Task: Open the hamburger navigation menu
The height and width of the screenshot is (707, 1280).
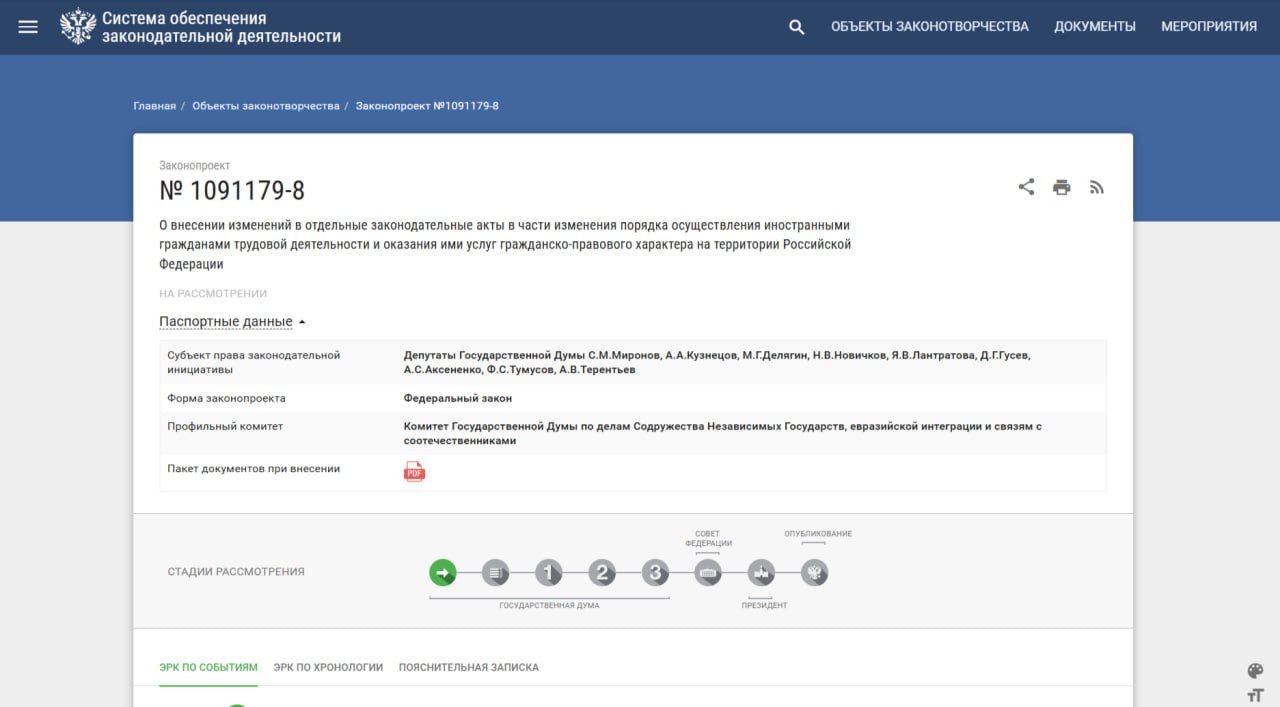Action: click(x=28, y=27)
